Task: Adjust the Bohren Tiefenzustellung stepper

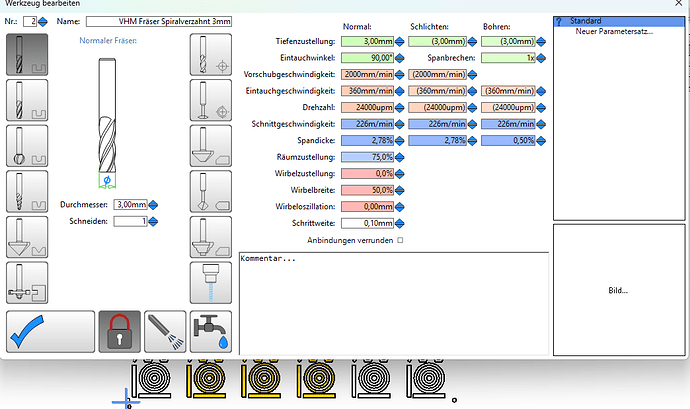Action: click(541, 41)
